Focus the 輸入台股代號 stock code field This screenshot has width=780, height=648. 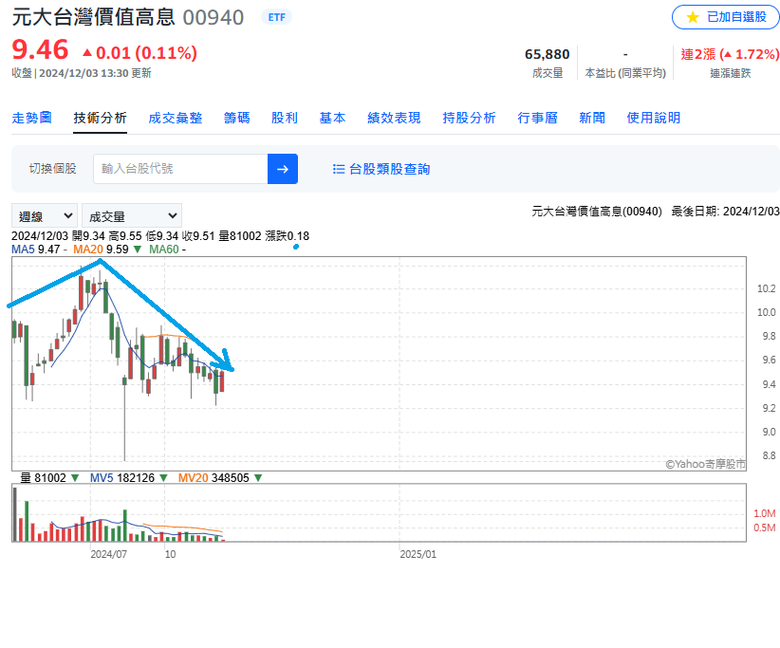181,169
